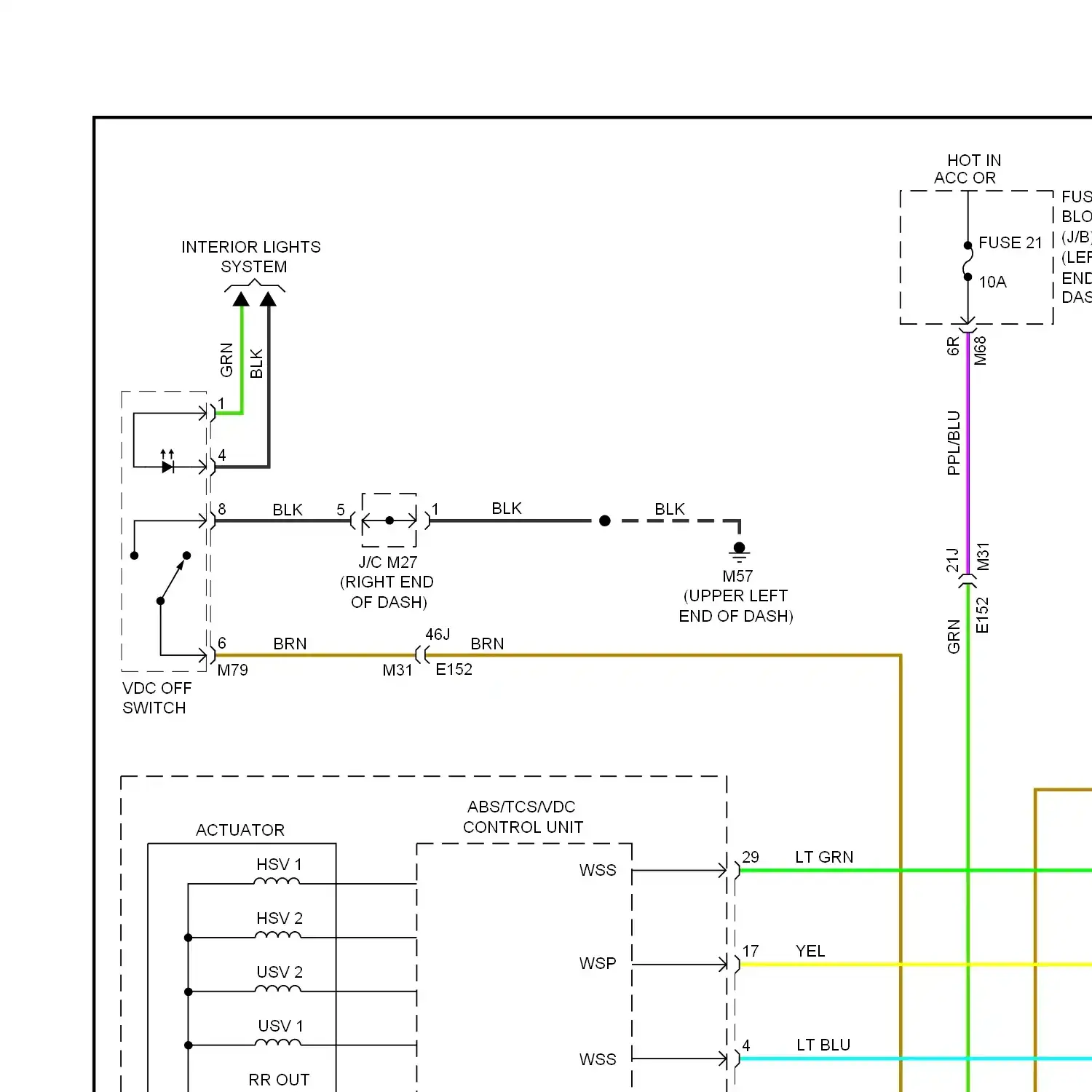Select the M57 (UPPER LEFT END OF DASH) label

pyautogui.click(x=737, y=596)
